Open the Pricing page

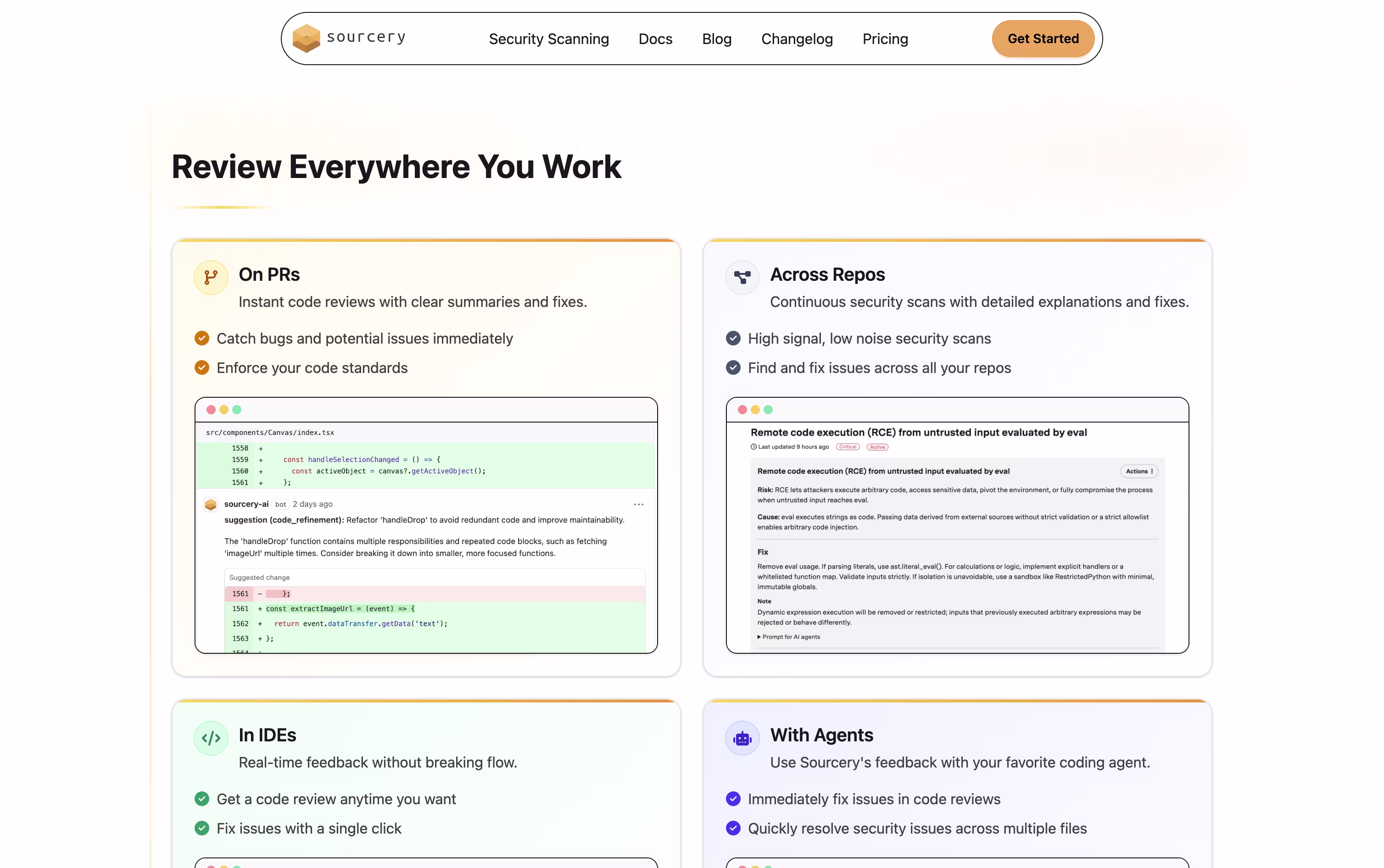885,39
